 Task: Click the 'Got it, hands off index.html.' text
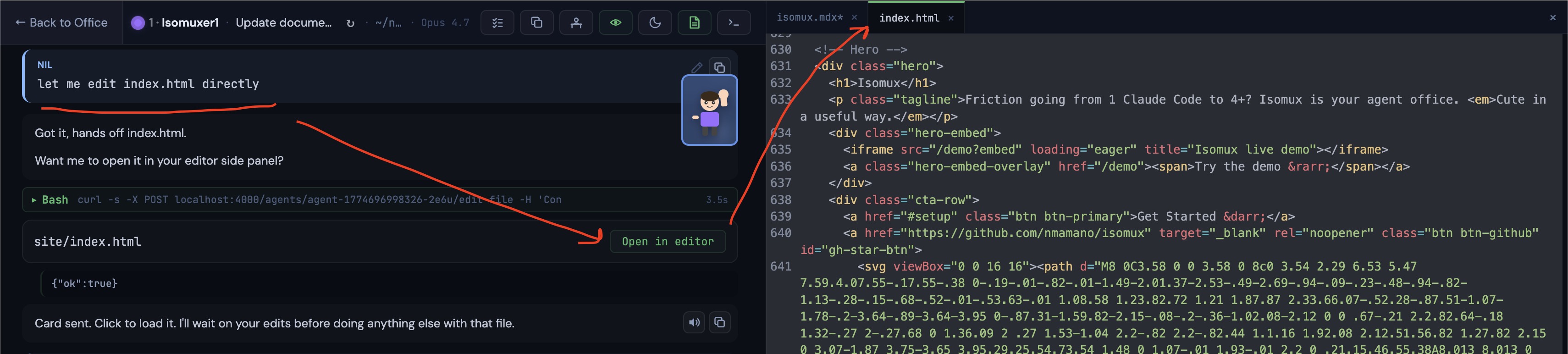coord(110,133)
